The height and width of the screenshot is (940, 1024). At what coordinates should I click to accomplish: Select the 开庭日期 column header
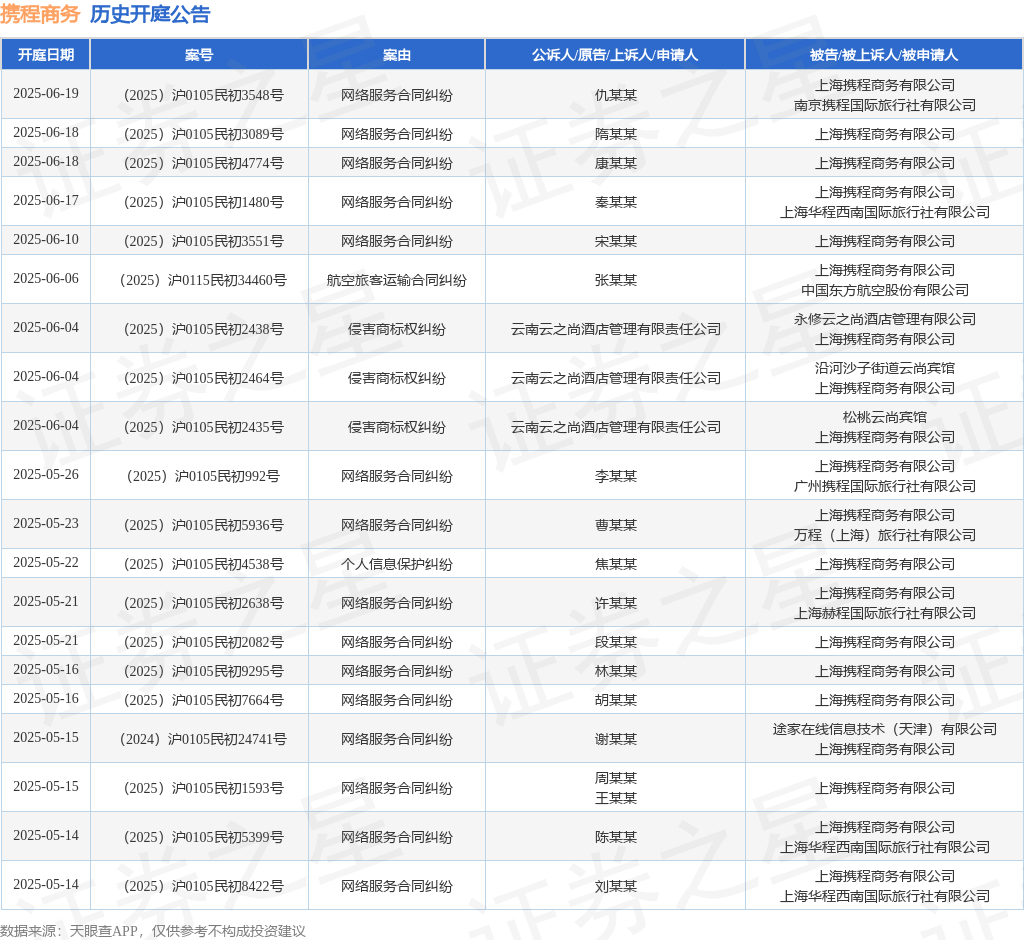46,55
